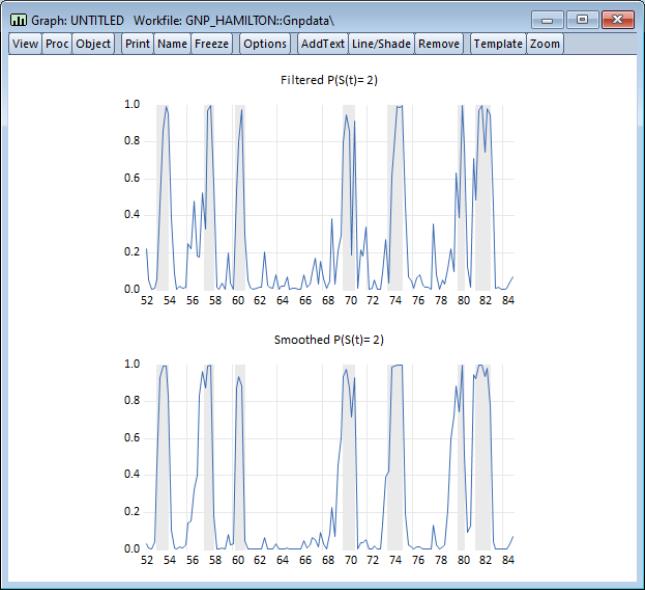Close the graph window
Screen dimensions: 645x590
(616, 19)
